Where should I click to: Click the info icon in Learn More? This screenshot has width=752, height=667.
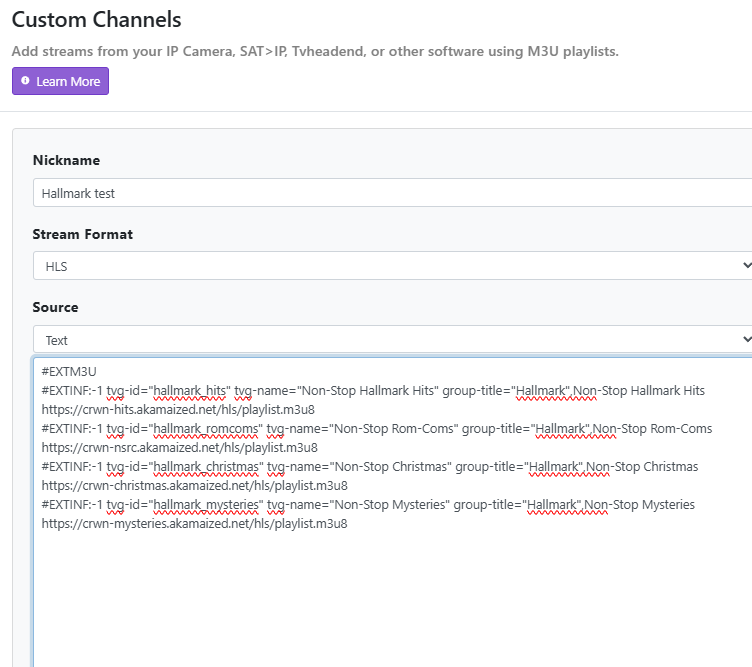tap(25, 82)
